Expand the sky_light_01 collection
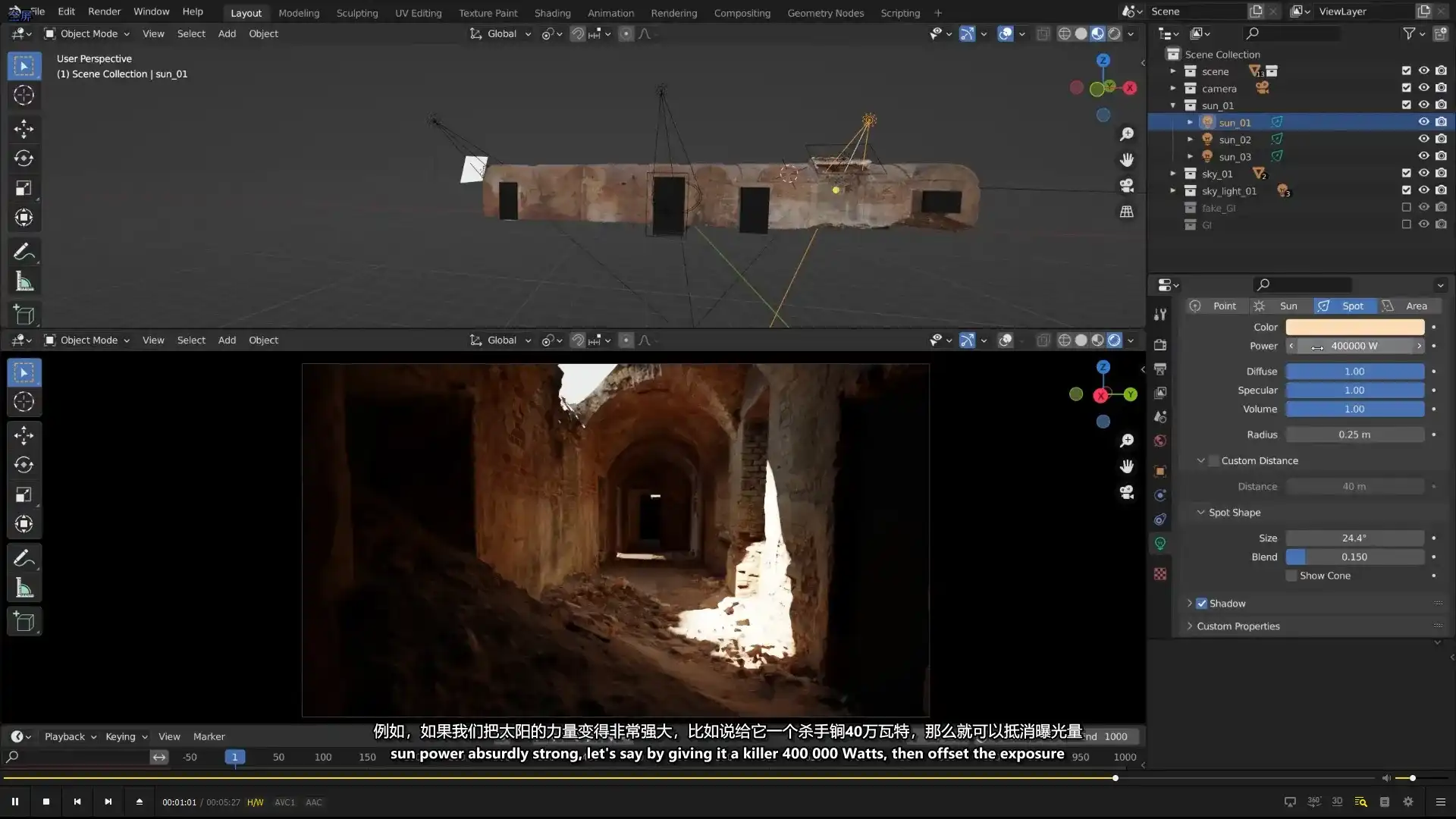 tap(1173, 191)
